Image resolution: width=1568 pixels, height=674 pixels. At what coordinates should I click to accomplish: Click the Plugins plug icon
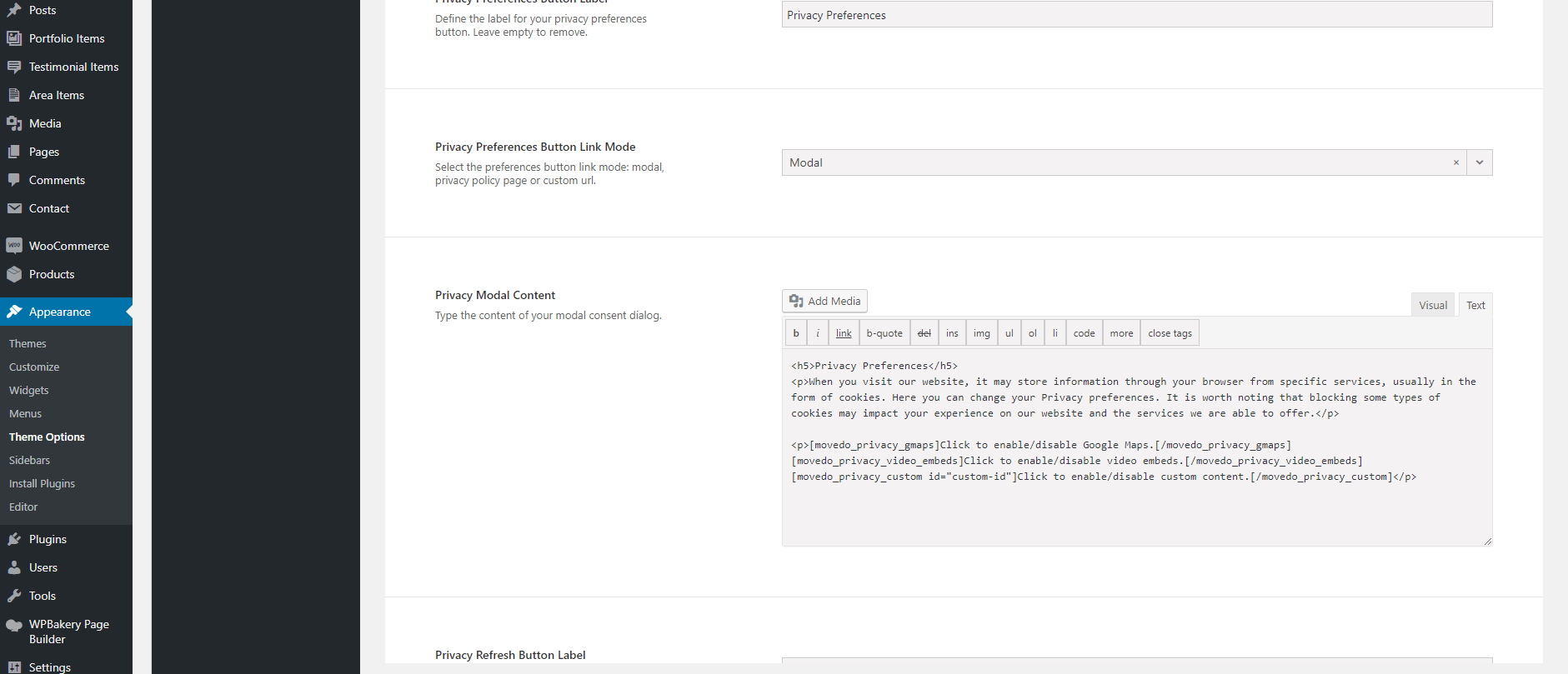14,539
